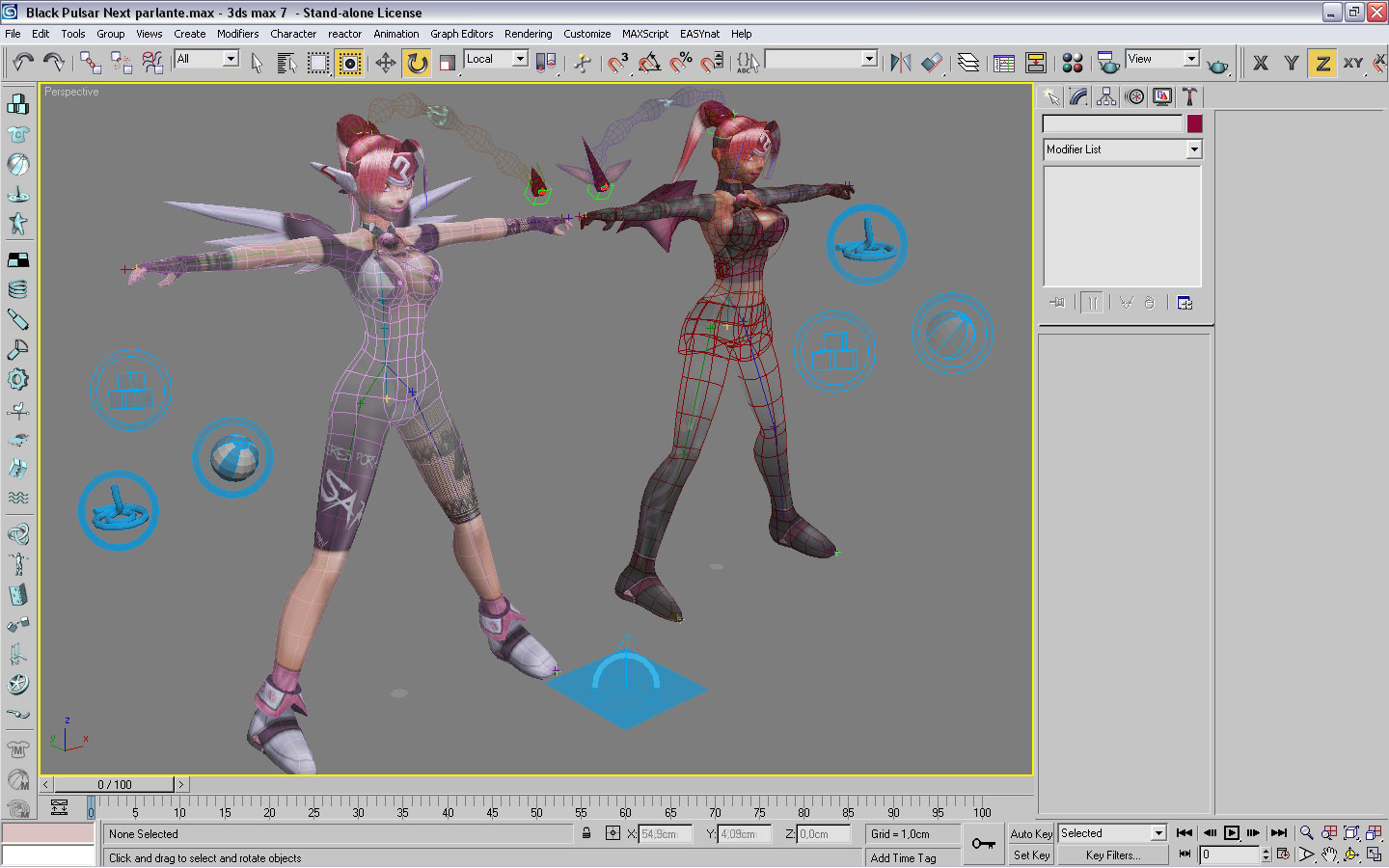Toggle Spinner Snap
This screenshot has width=1389, height=868.
712,63
